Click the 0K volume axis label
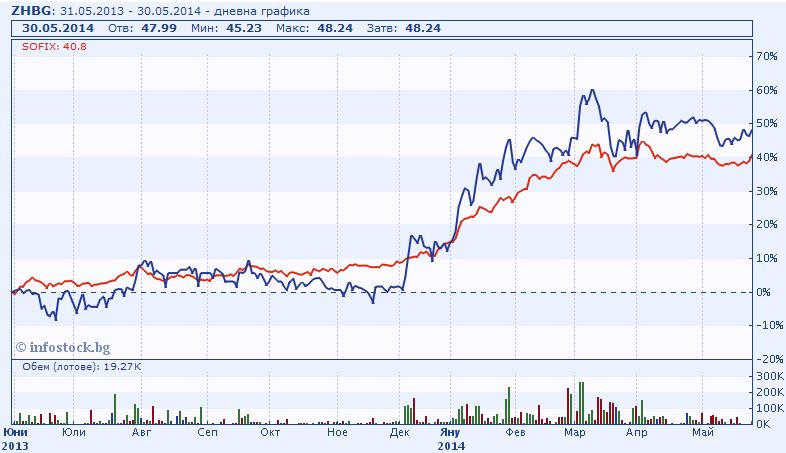The image size is (786, 453). pyautogui.click(x=763, y=424)
